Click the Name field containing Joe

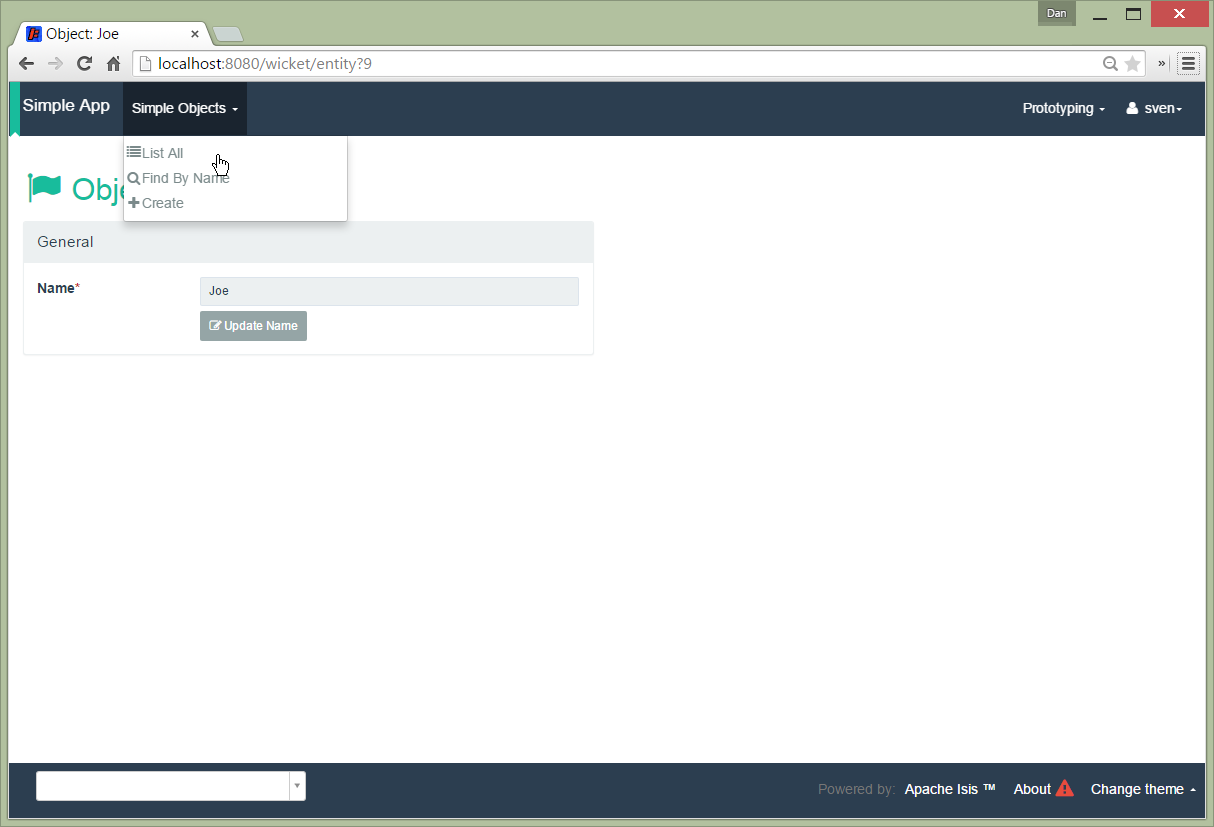tap(389, 291)
